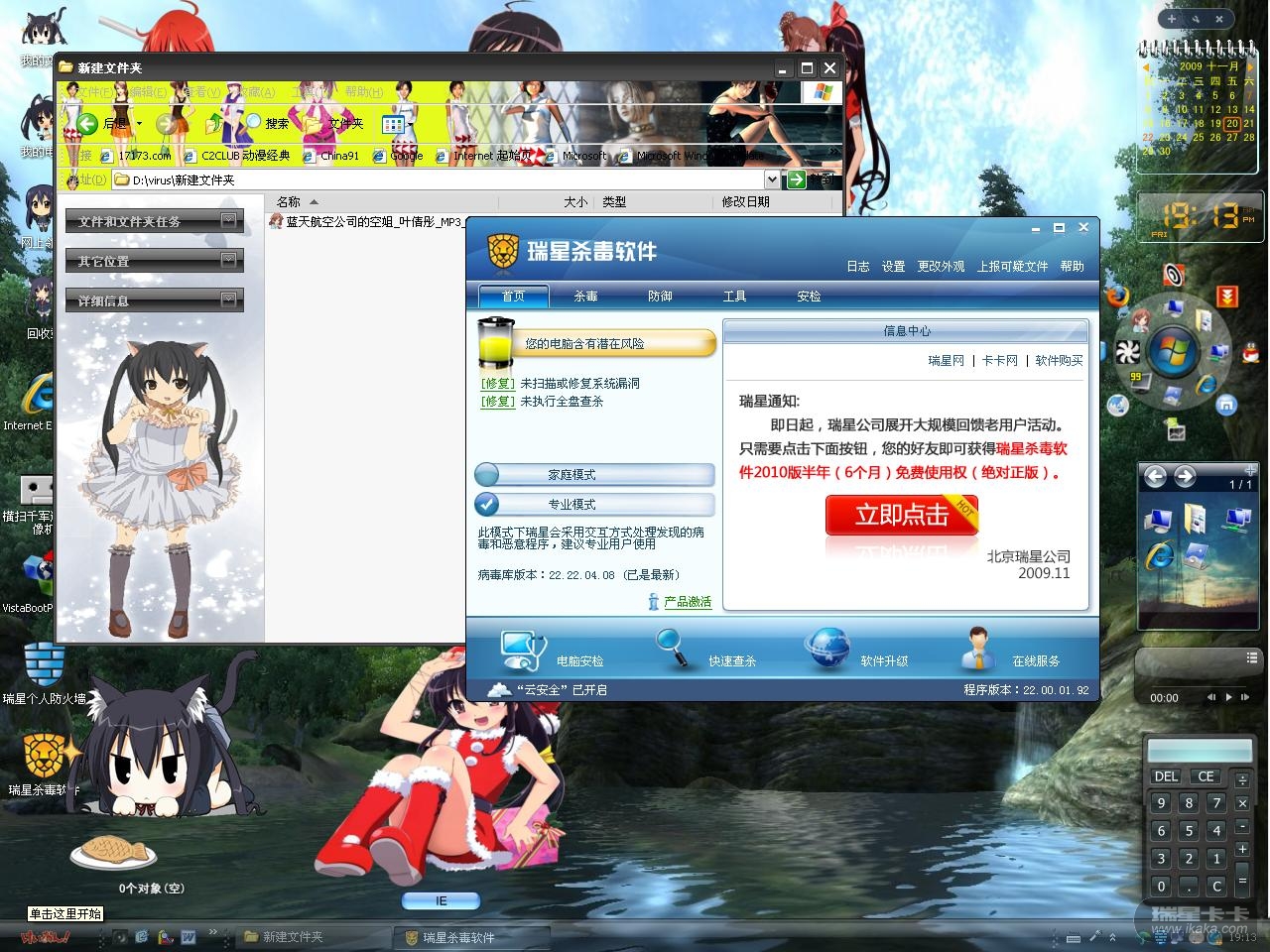Open widget bar wrench settings
This screenshot has width=1270, height=952.
[x=1198, y=19]
